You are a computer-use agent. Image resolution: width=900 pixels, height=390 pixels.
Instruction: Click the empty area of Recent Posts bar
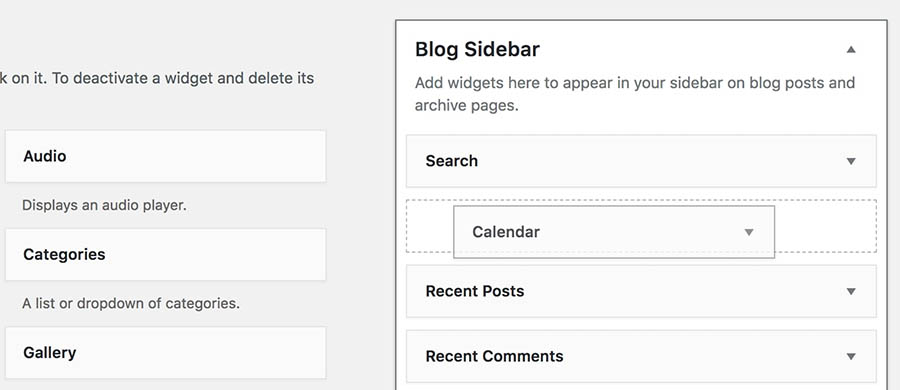(x=683, y=291)
